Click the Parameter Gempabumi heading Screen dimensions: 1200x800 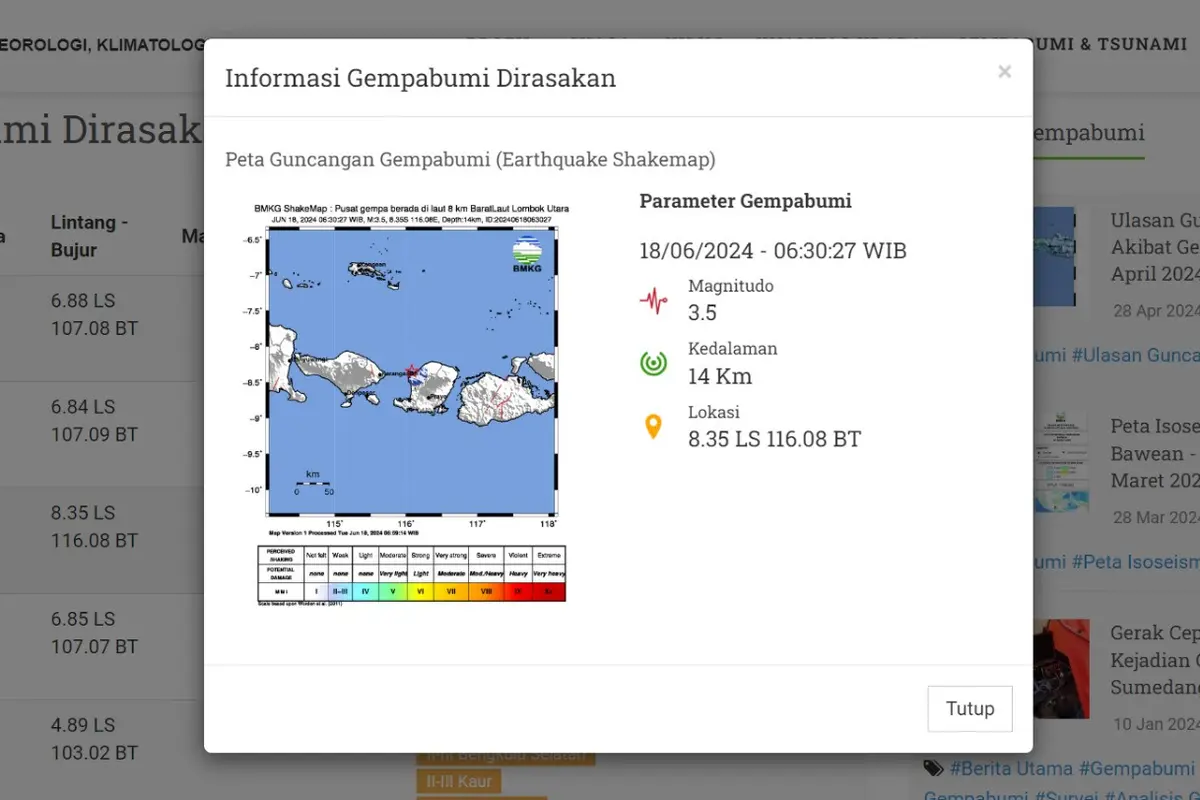pos(746,201)
